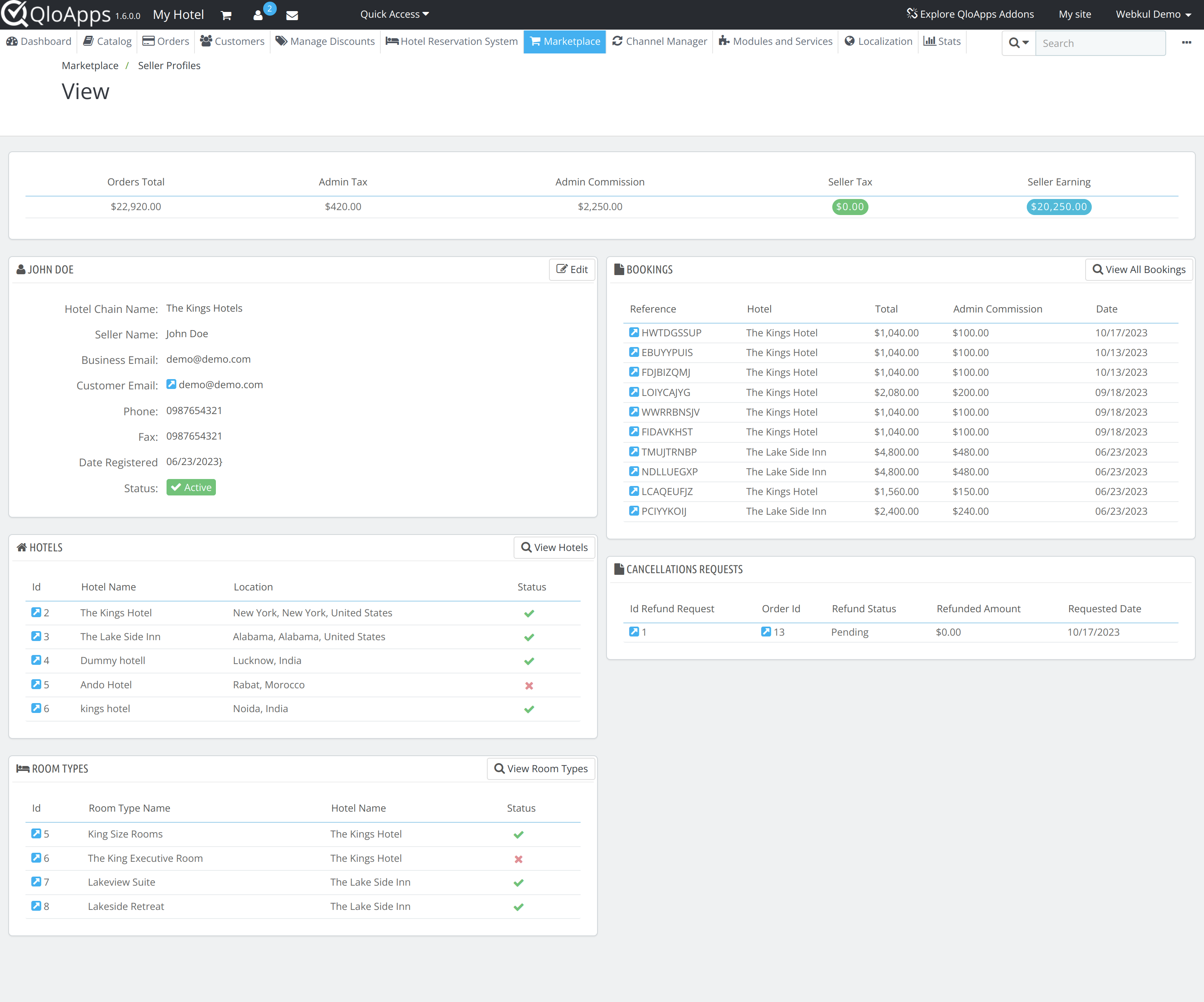Open customer notifications icon with badge 2
The image size is (1204, 1002).
(258, 16)
